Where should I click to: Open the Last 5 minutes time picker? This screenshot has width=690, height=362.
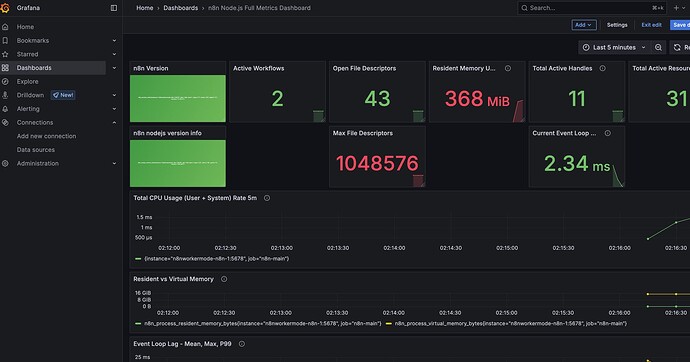(614, 48)
